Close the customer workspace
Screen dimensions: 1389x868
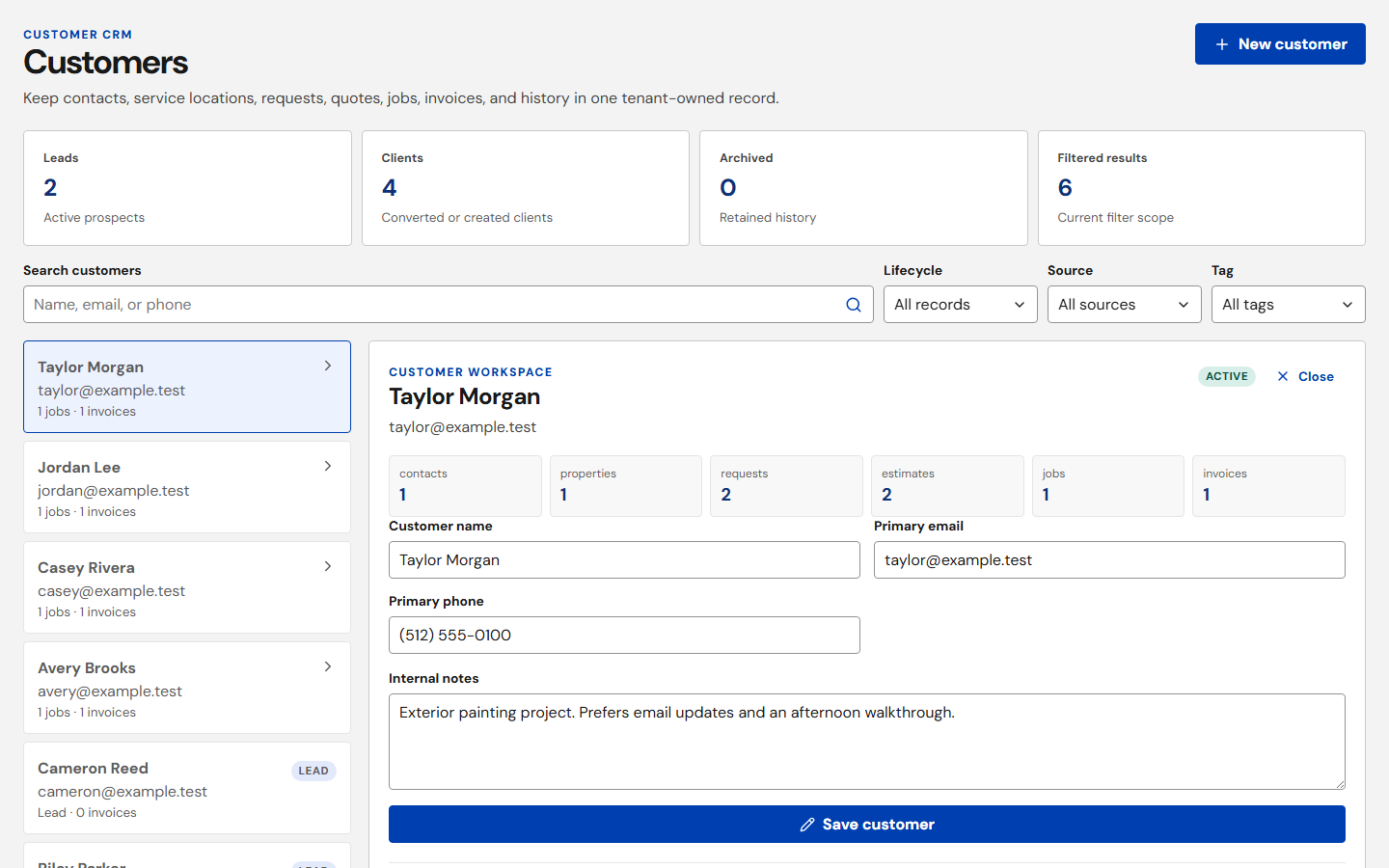point(1305,376)
